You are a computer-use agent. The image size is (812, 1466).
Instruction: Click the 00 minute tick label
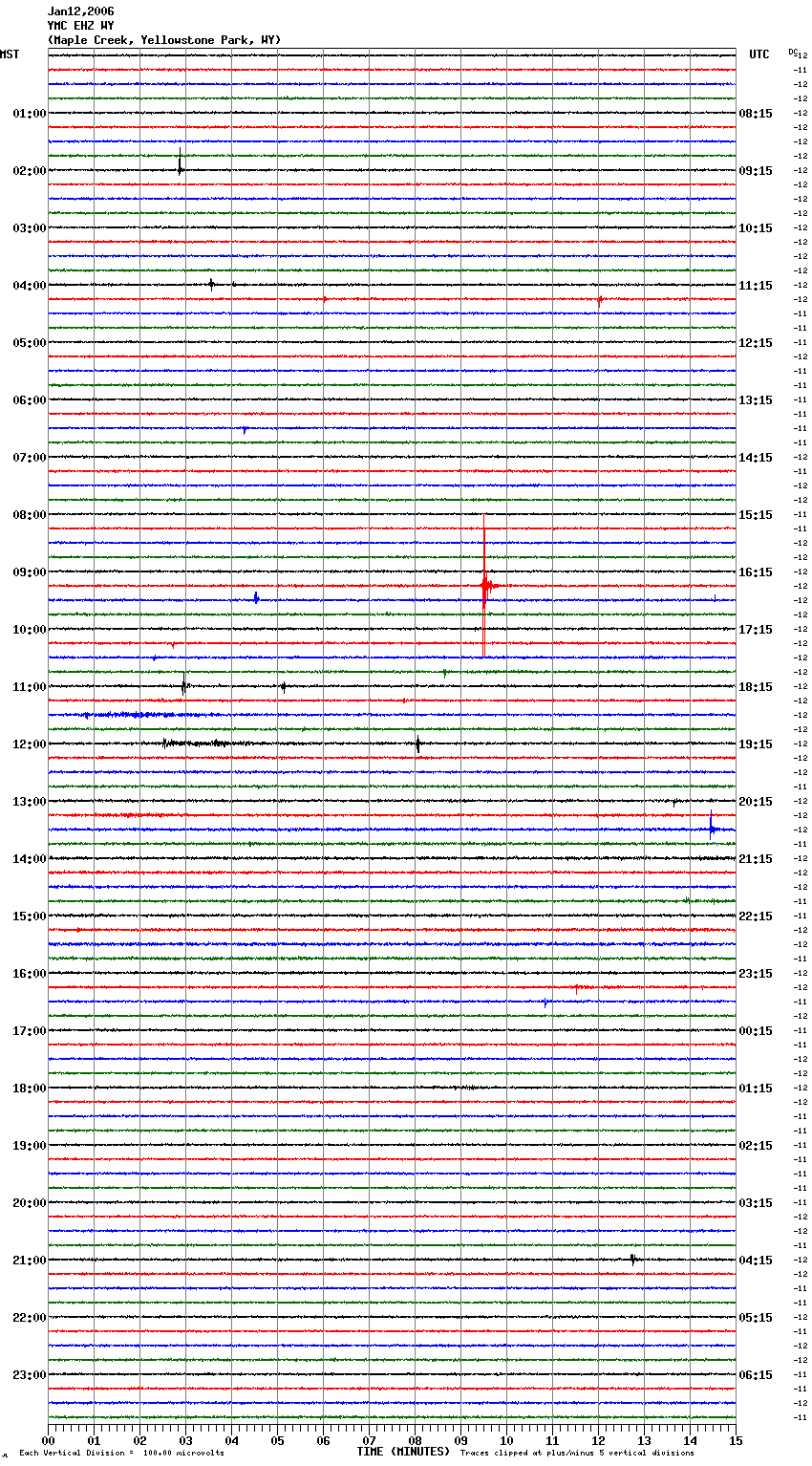pos(48,1440)
